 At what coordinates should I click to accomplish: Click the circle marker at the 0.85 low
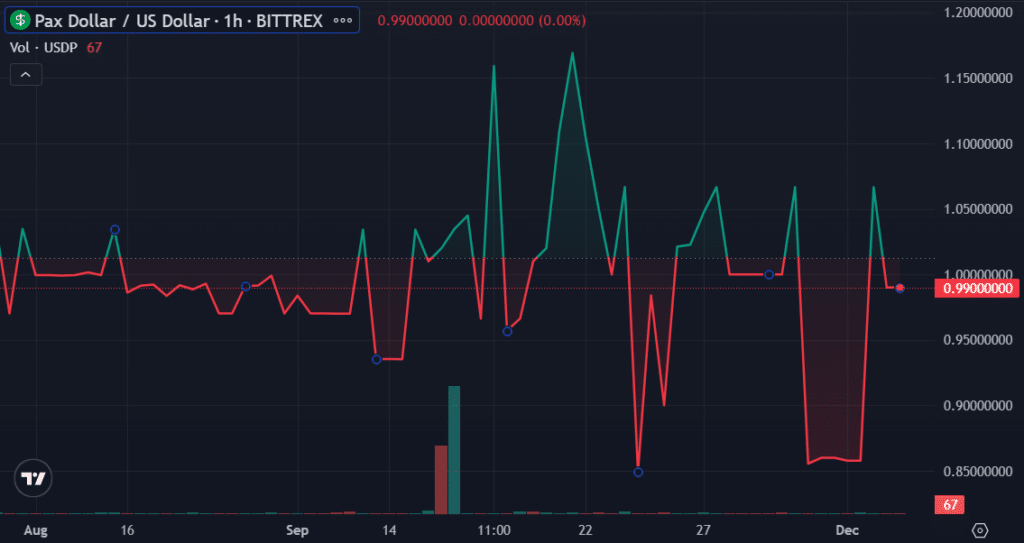pyautogui.click(x=638, y=472)
